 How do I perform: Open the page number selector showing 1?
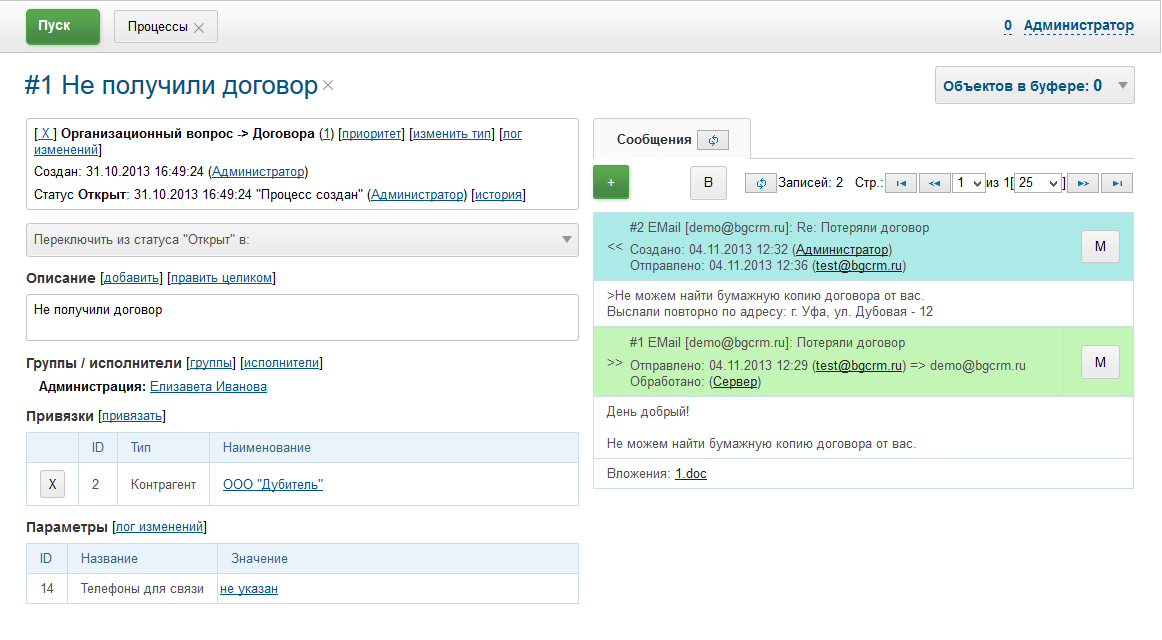(x=969, y=182)
